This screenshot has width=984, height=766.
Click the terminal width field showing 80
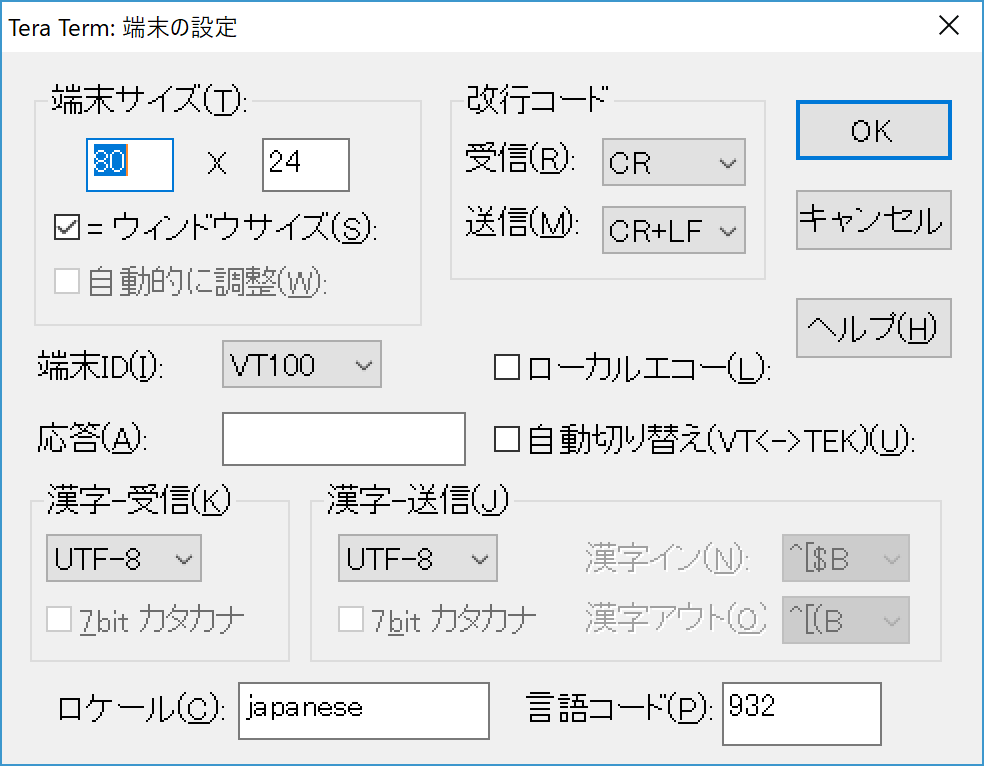(x=130, y=164)
